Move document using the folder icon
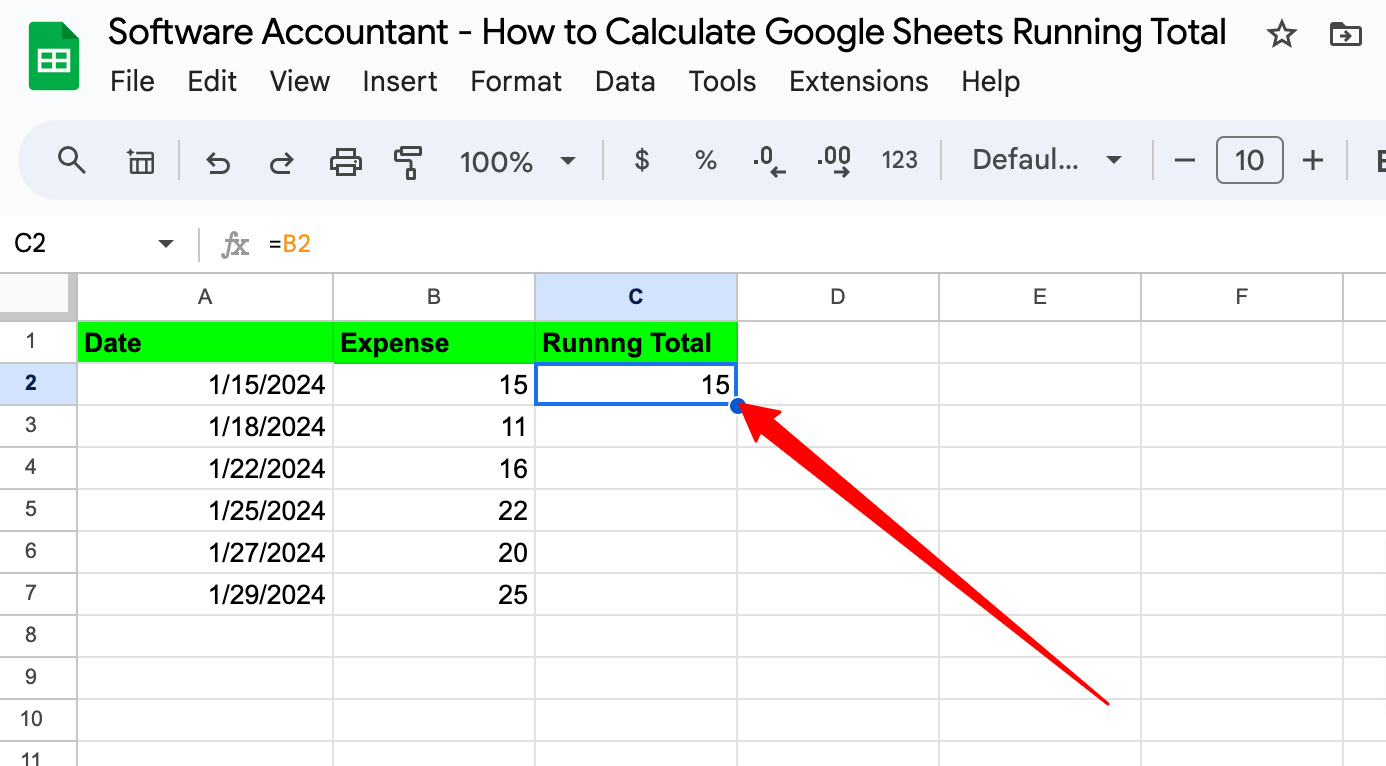 1346,35
